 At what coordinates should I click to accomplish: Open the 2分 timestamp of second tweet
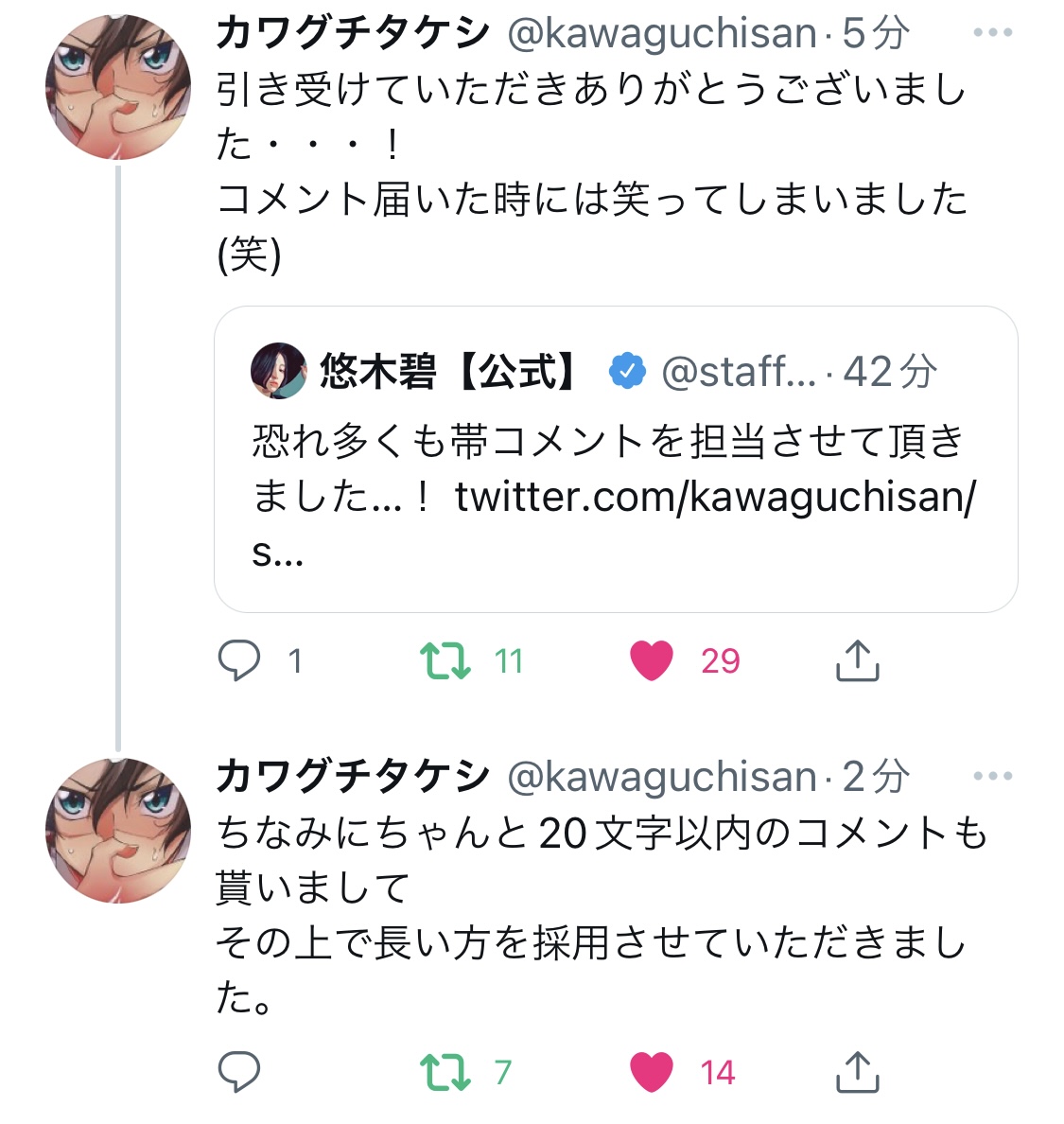click(x=876, y=777)
